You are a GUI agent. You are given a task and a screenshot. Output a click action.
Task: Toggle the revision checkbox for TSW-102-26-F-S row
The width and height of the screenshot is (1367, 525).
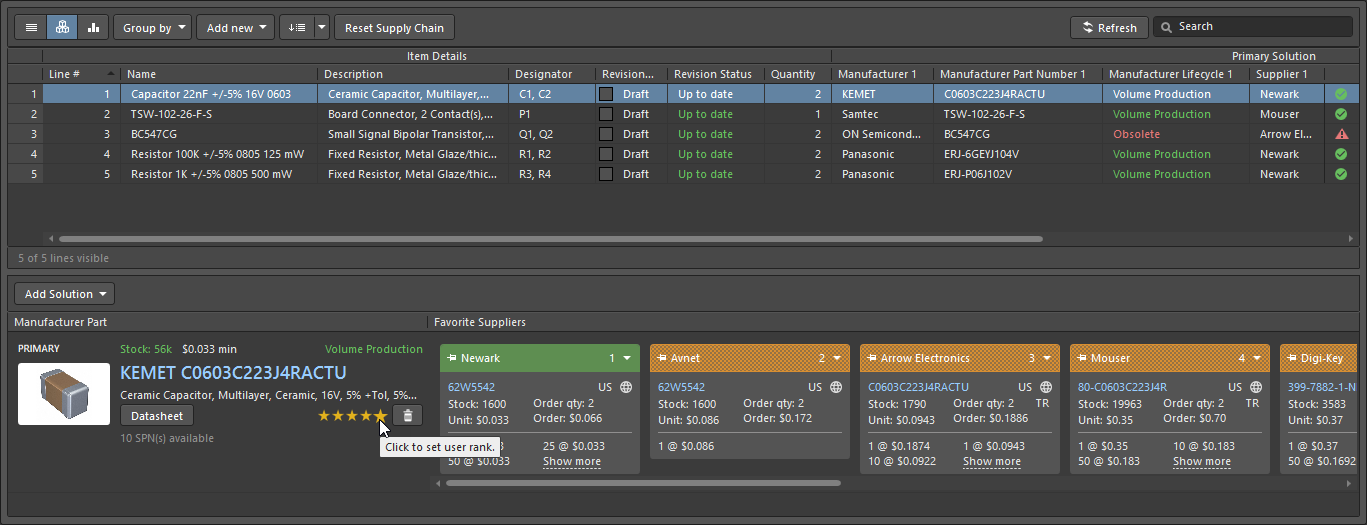point(606,114)
